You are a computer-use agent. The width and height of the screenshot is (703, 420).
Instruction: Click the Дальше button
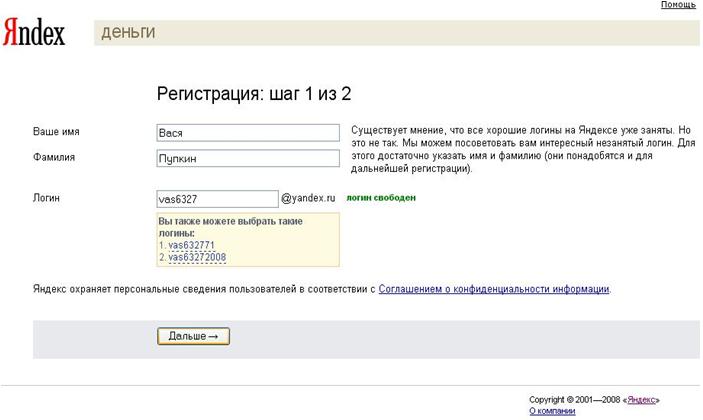pyautogui.click(x=193, y=336)
